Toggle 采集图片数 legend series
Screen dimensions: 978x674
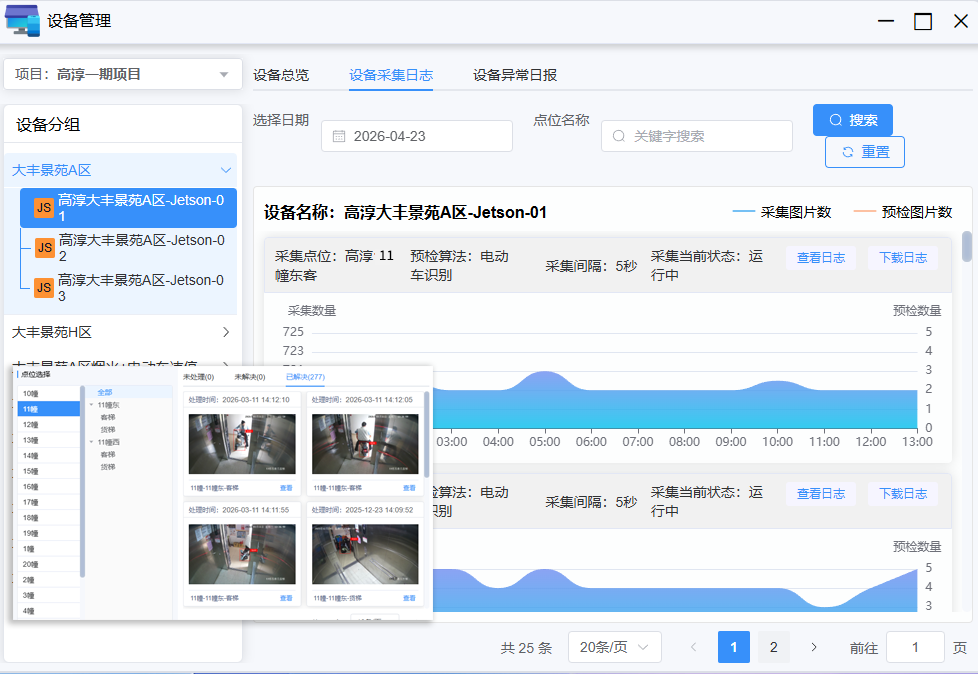point(782,212)
